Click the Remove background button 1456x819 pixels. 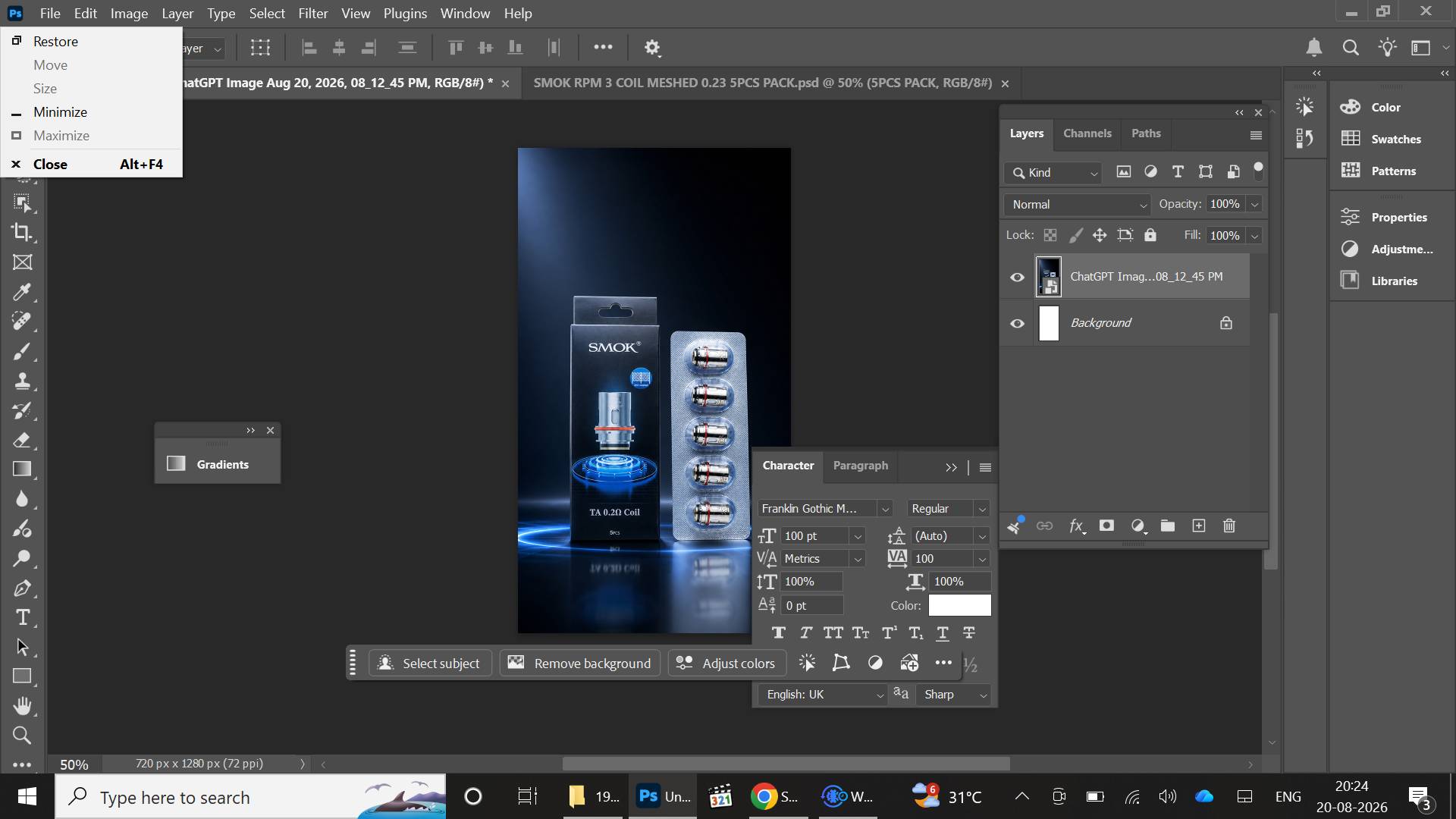pyautogui.click(x=580, y=664)
